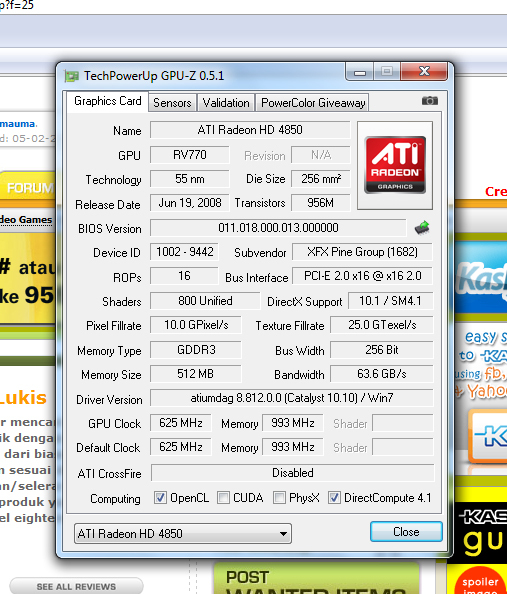
Task: Open the PowerColor Giveaway tab
Action: pos(313,103)
